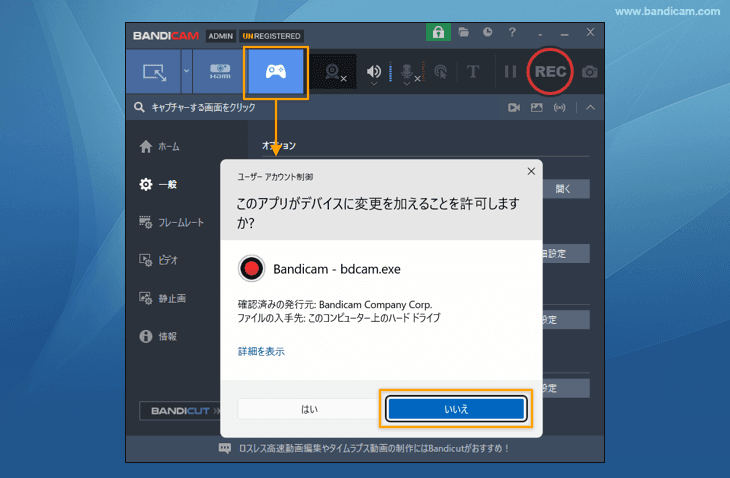Take a screenshot with the camera icon
Viewport: 730px width, 478px height.
pyautogui.click(x=589, y=72)
